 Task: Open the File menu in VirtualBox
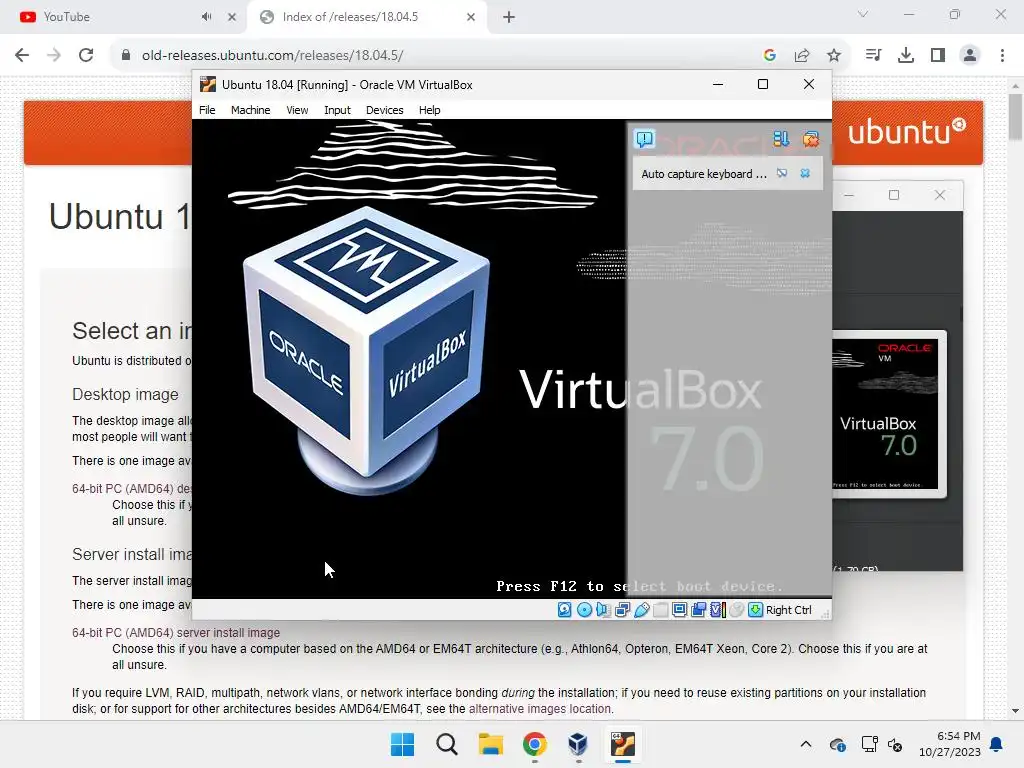[207, 110]
